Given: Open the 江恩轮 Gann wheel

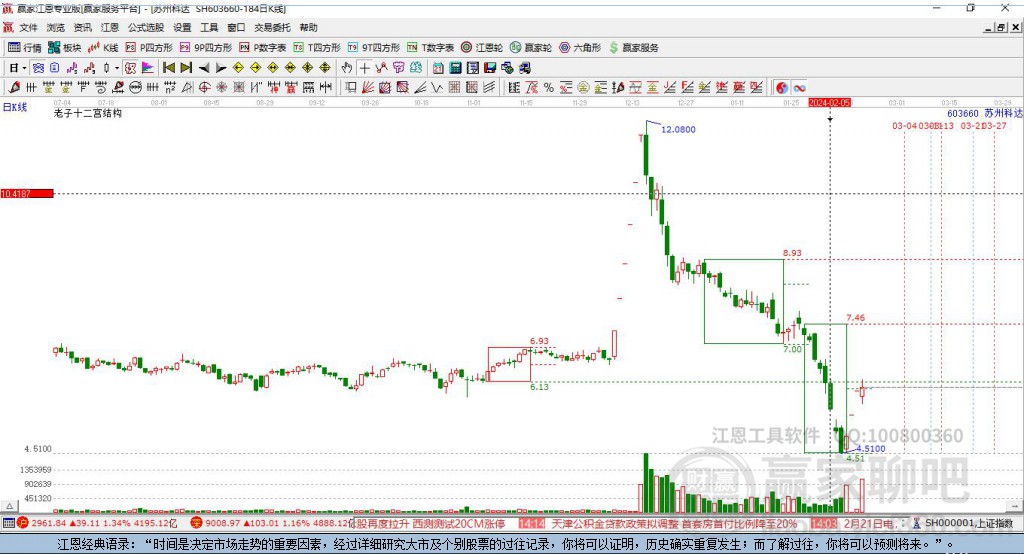Looking at the screenshot, I should pyautogui.click(x=482, y=48).
